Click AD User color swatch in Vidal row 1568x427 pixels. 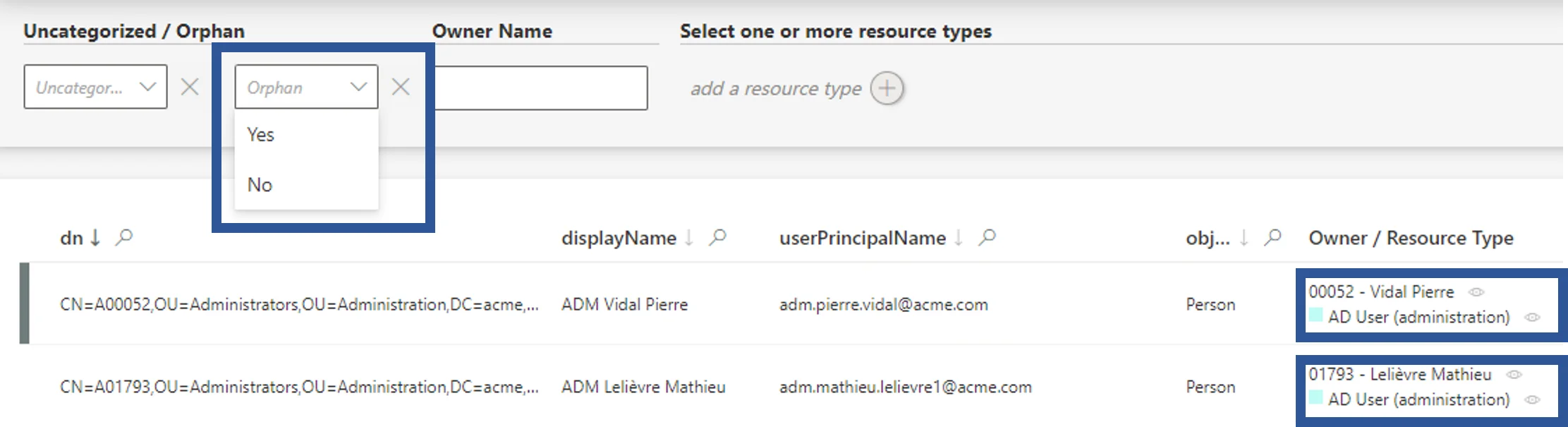tap(1315, 315)
